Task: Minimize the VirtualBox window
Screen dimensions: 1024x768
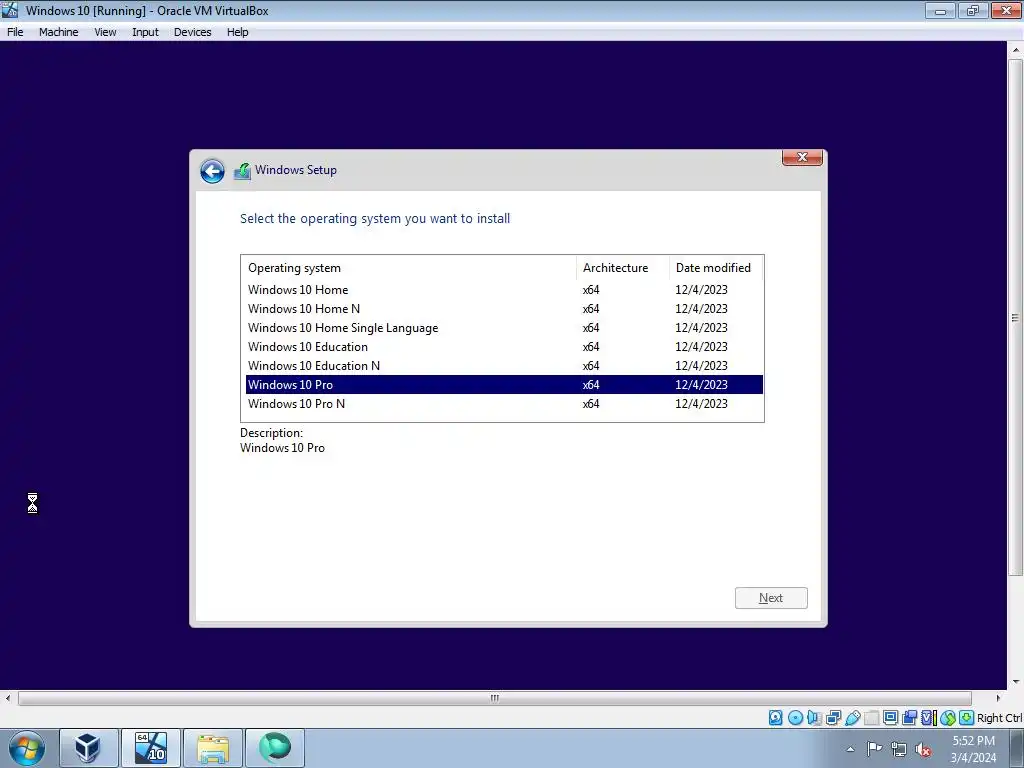Action: pos(940,10)
